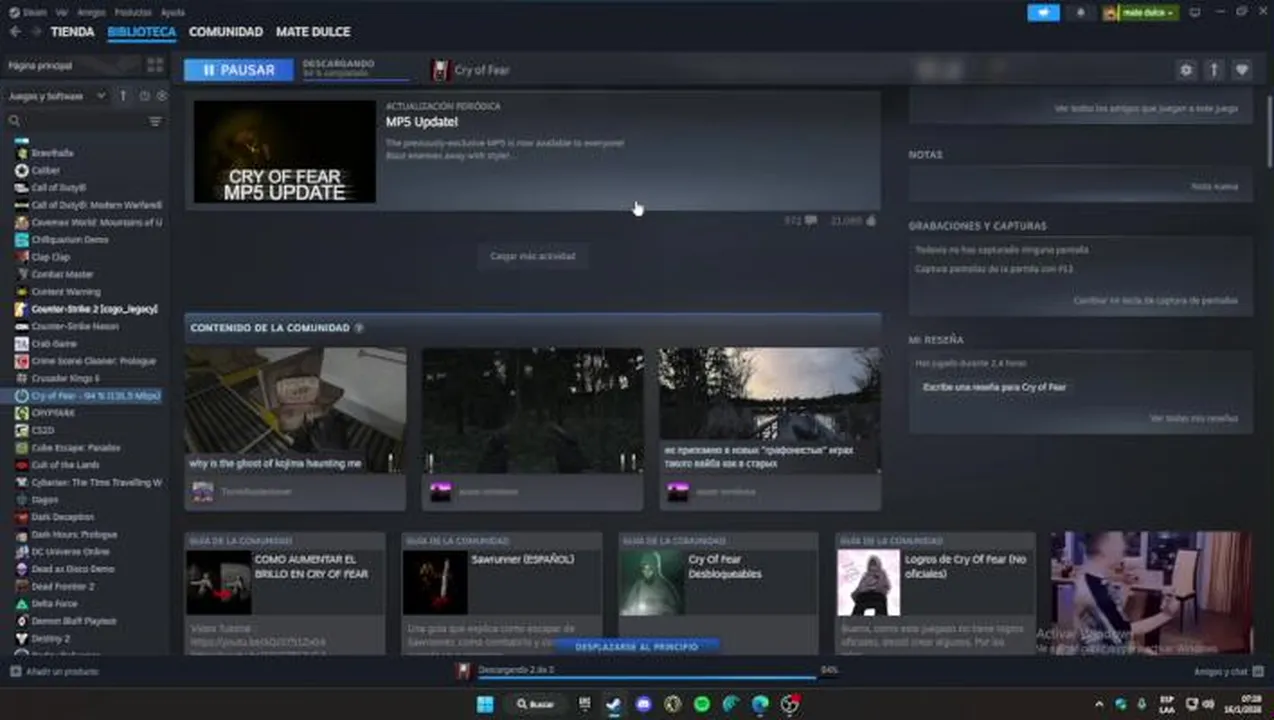Open the Sawrunner (ESPAÑOL) guide
Viewport: 1274px width, 720px height.
[x=502, y=594]
